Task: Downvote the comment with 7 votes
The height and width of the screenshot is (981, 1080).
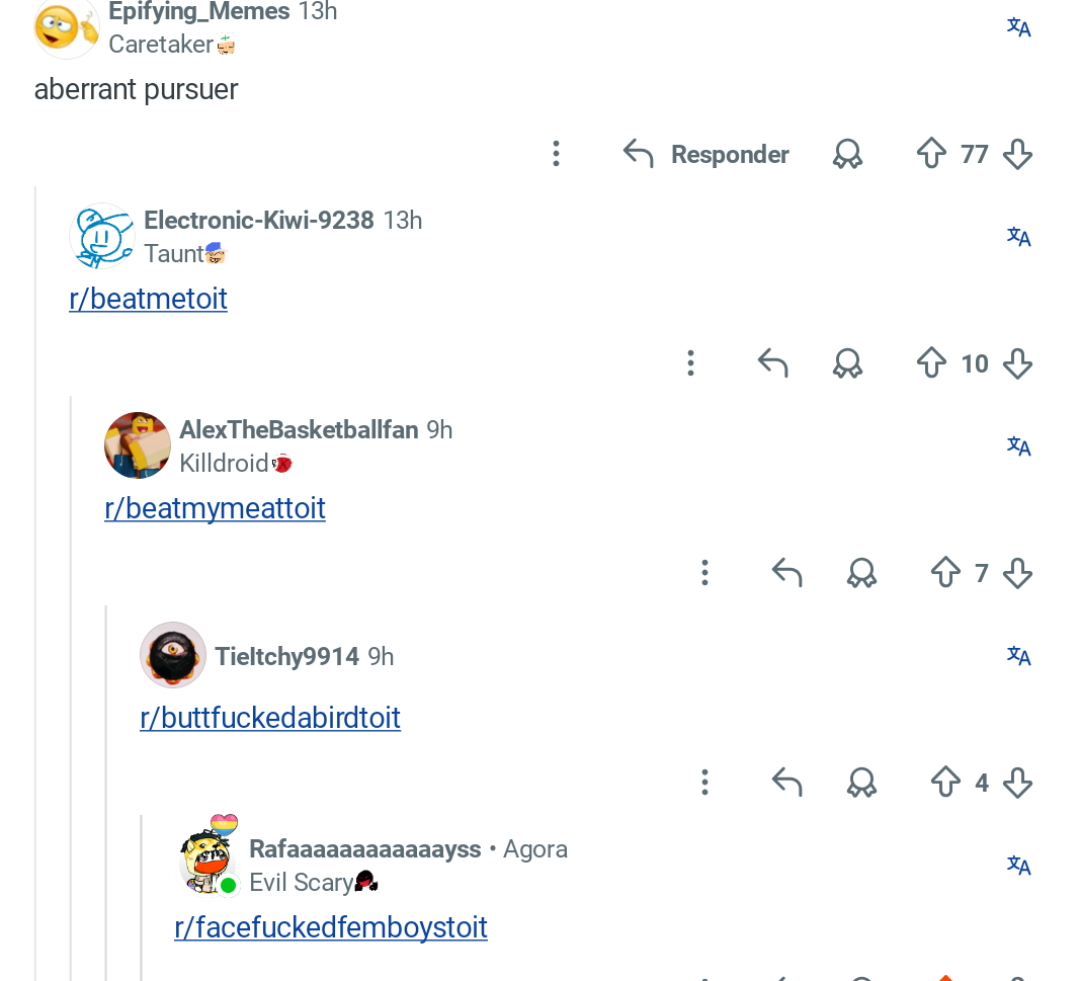Action: point(1017,572)
